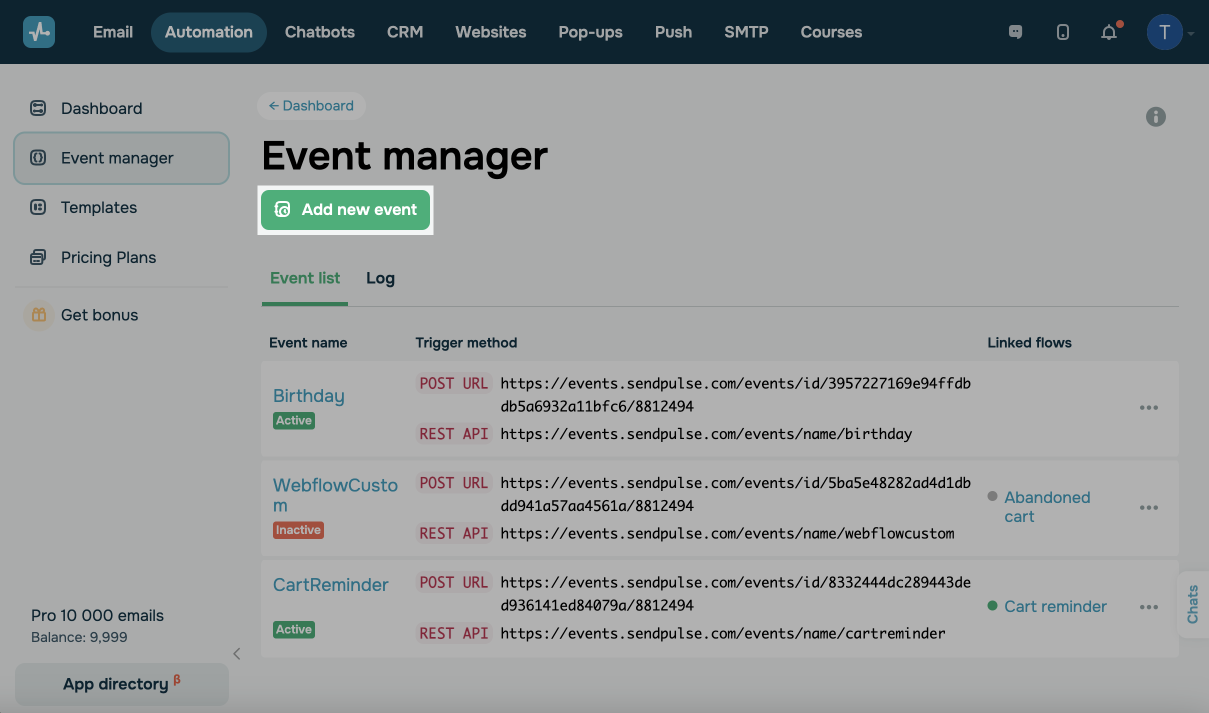Open the notifications bell

[1109, 32]
